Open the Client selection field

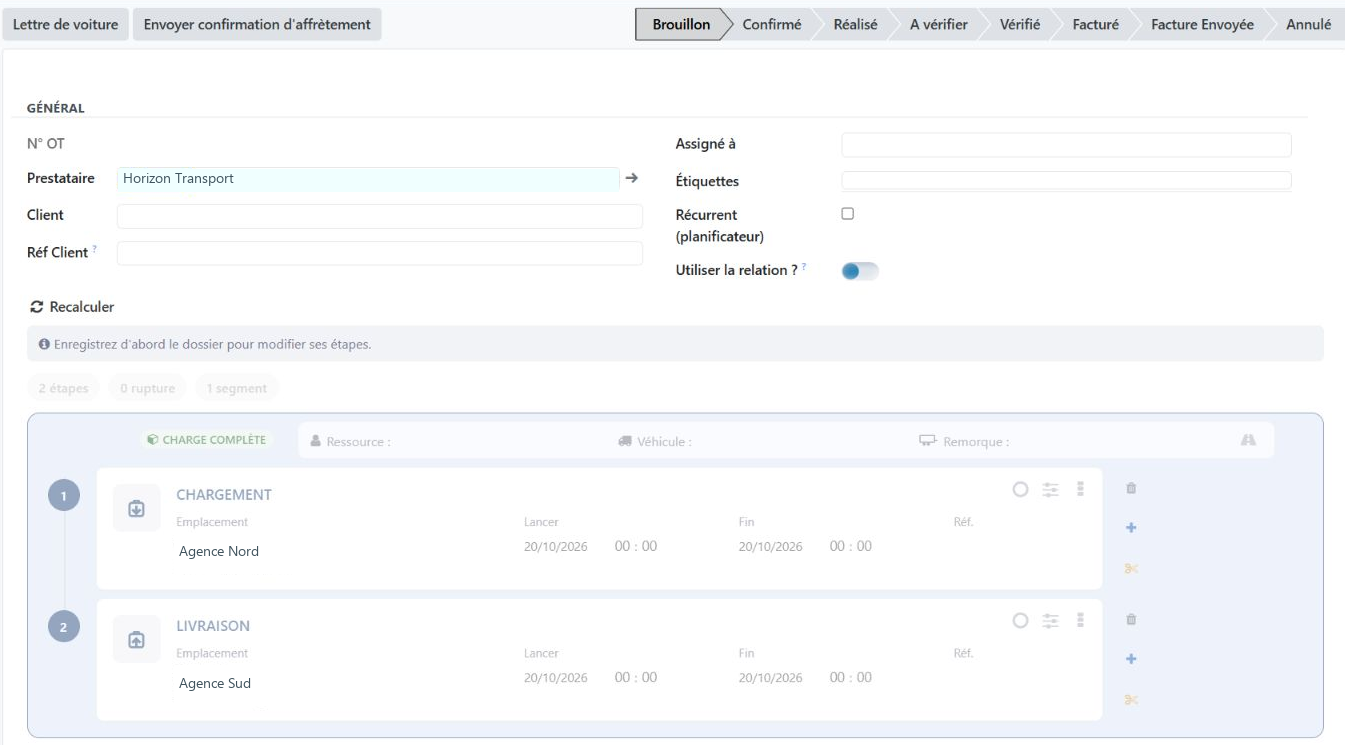click(380, 216)
